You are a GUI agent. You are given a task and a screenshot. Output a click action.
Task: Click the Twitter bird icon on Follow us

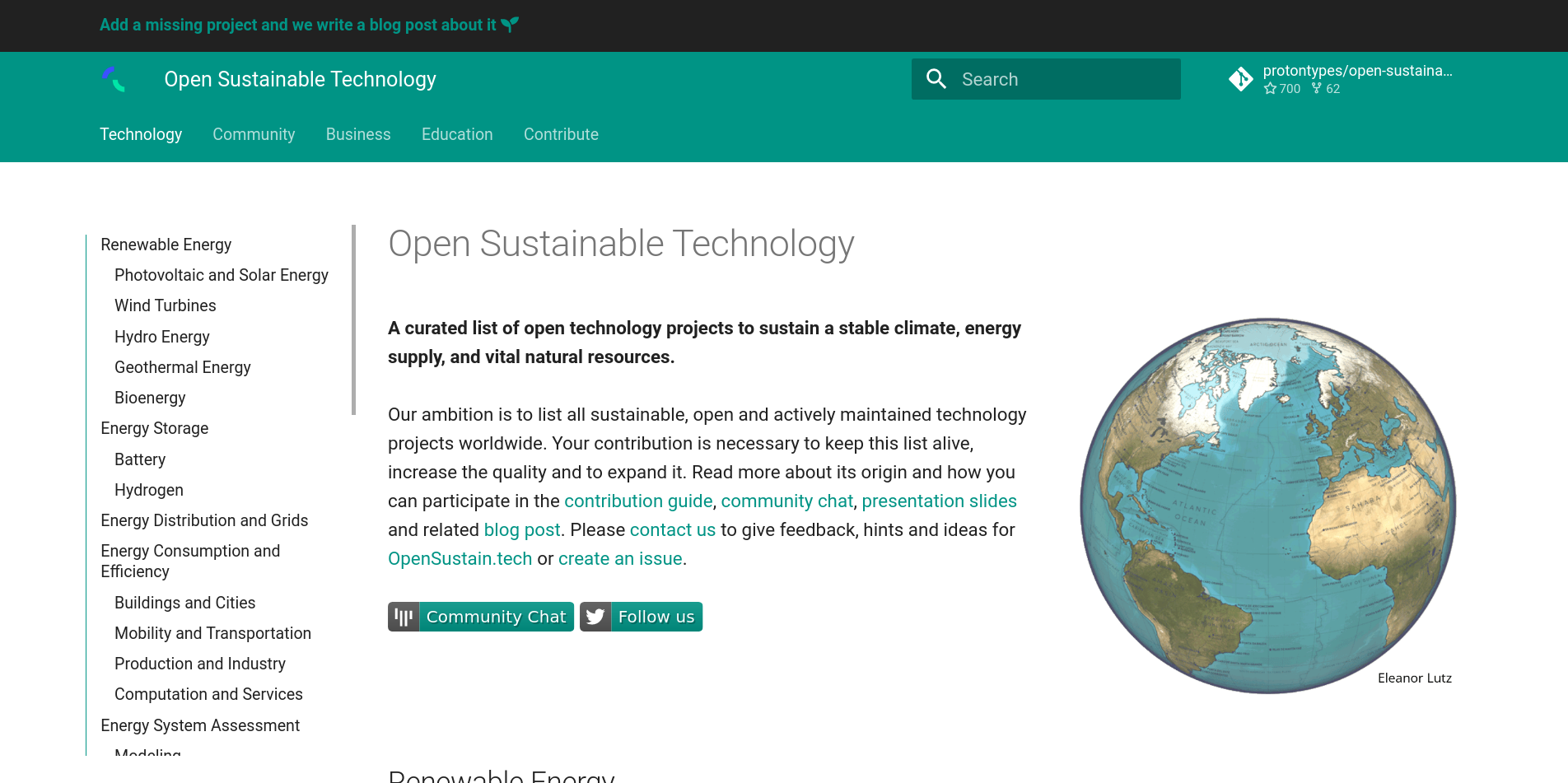595,616
